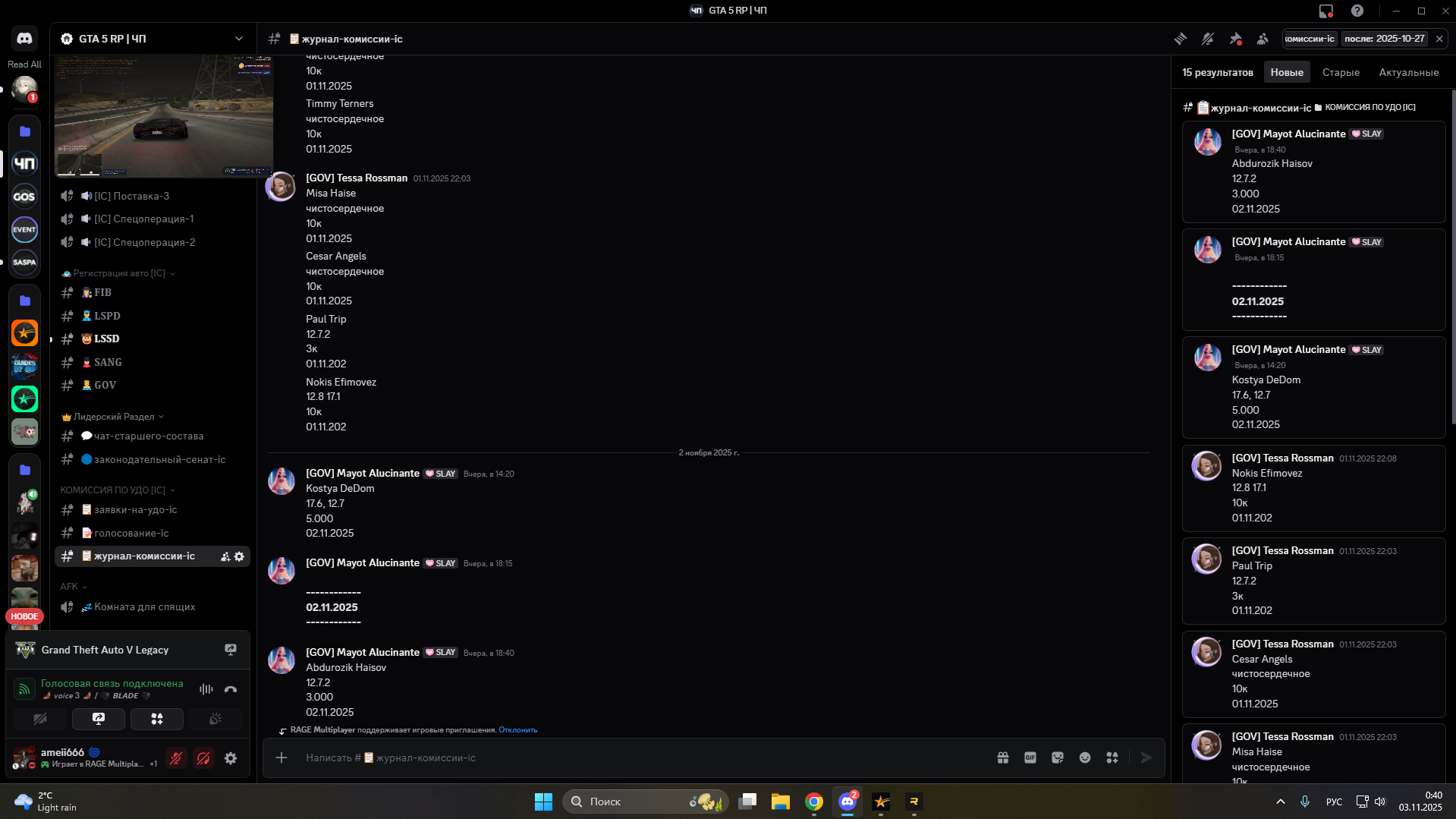Open the GIF picker

pos(1030,758)
